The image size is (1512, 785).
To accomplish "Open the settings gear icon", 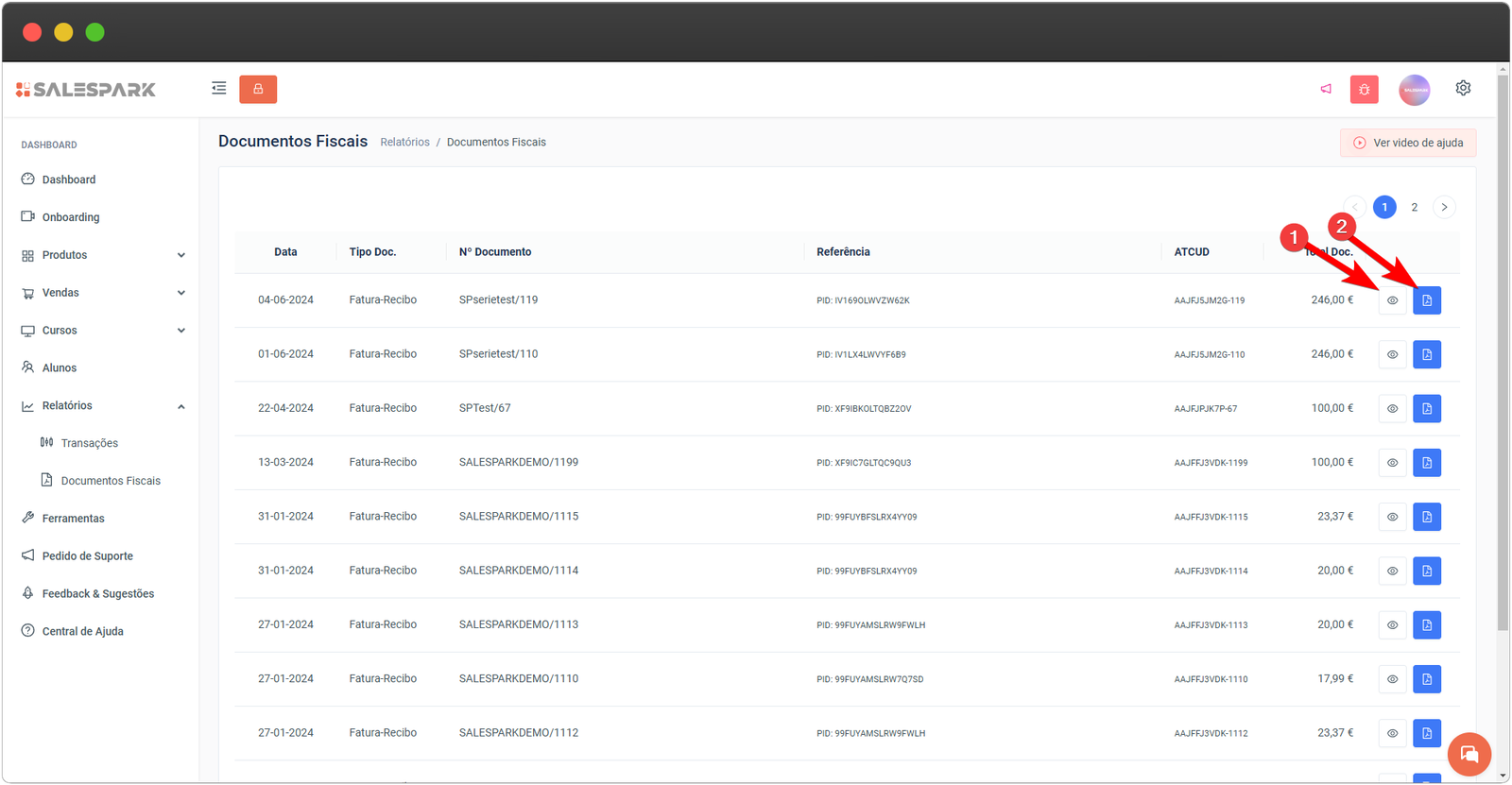I will click(x=1463, y=88).
